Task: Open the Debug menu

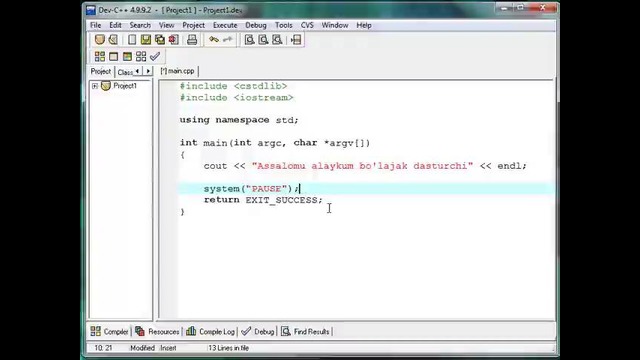Action: (x=256, y=25)
